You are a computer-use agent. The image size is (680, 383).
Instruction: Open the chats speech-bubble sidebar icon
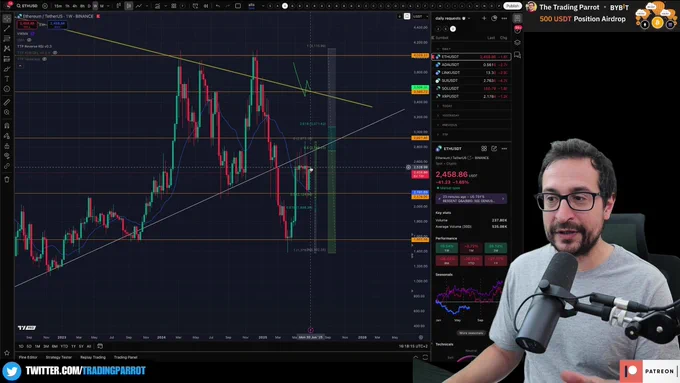tap(517, 55)
